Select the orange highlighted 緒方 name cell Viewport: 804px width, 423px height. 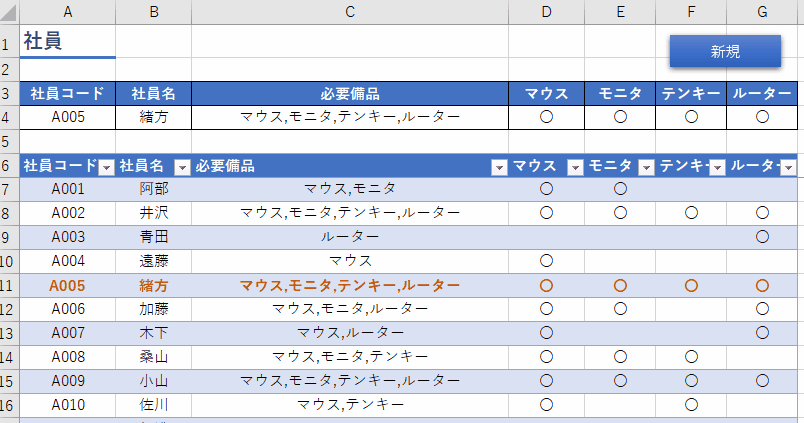(153, 286)
